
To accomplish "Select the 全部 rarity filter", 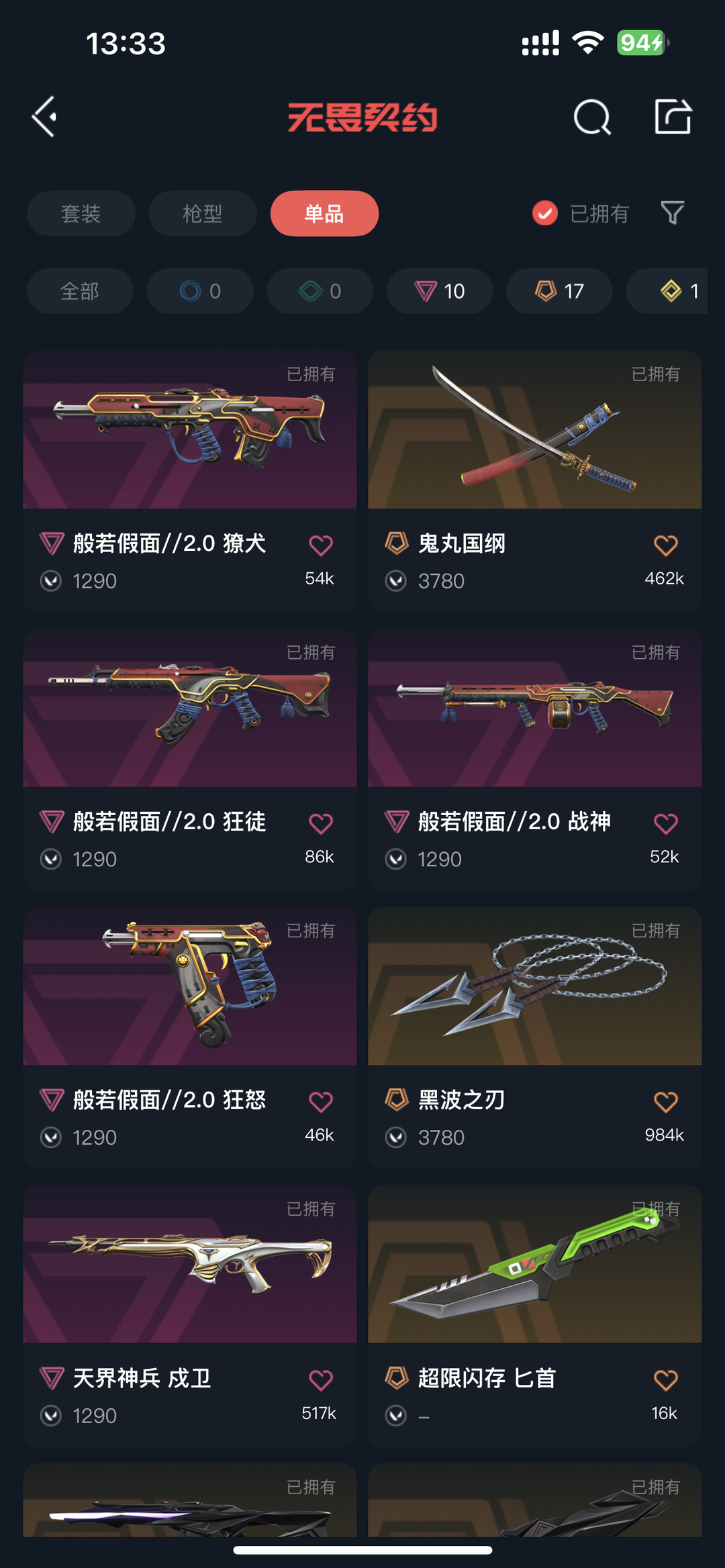I will tap(80, 291).
